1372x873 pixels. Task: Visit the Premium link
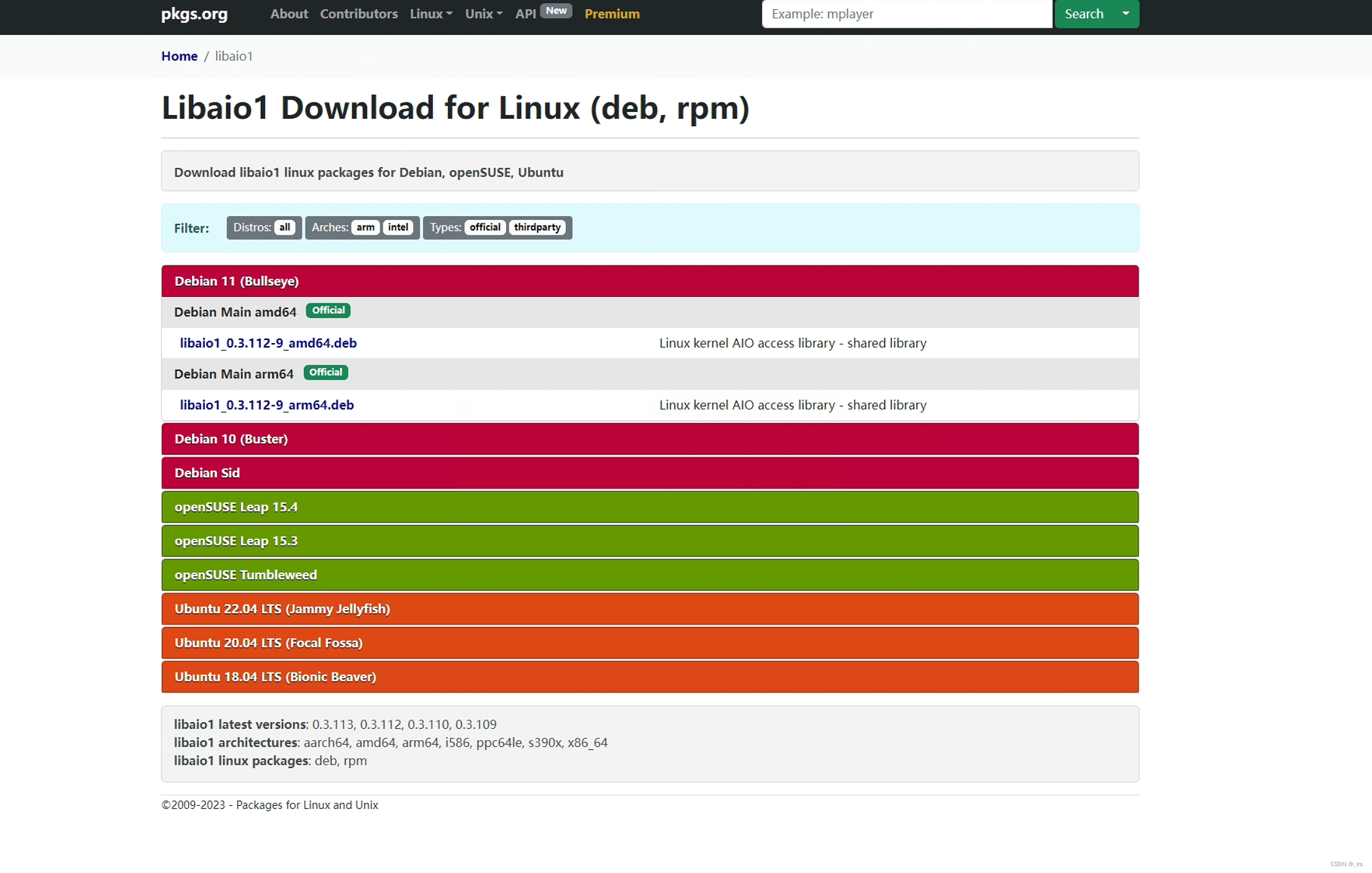612,14
